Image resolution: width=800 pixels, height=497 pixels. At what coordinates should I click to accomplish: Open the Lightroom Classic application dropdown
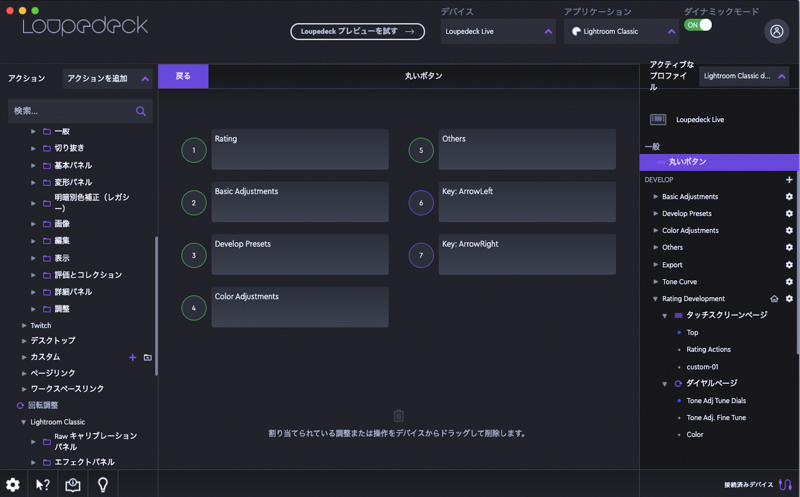[621, 32]
